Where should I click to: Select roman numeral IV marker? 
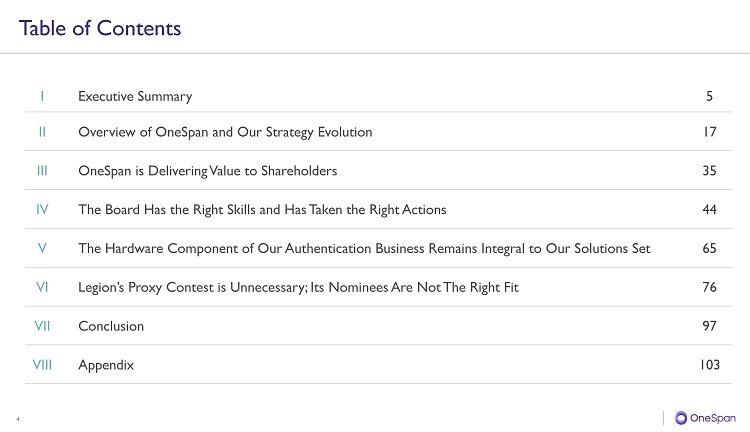pos(42,210)
